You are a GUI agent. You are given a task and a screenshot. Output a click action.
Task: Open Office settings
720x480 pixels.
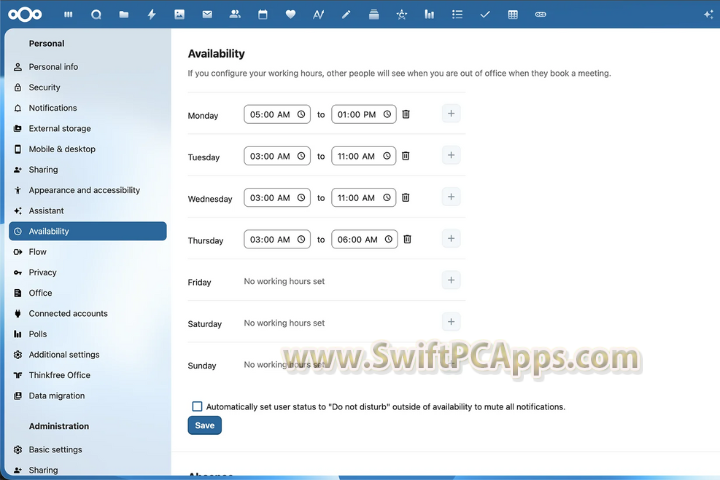coord(88,293)
